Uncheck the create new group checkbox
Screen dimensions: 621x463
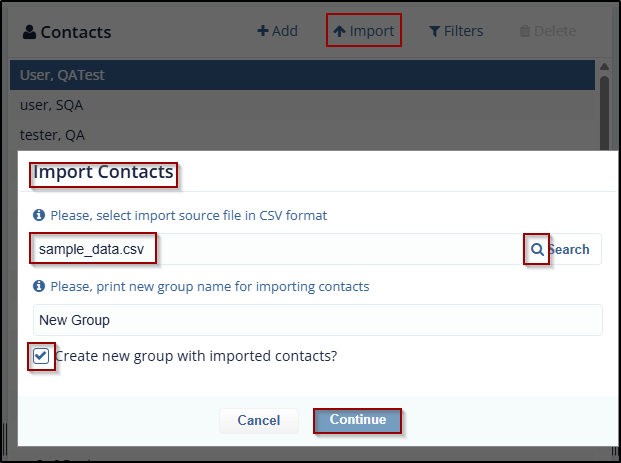point(41,355)
